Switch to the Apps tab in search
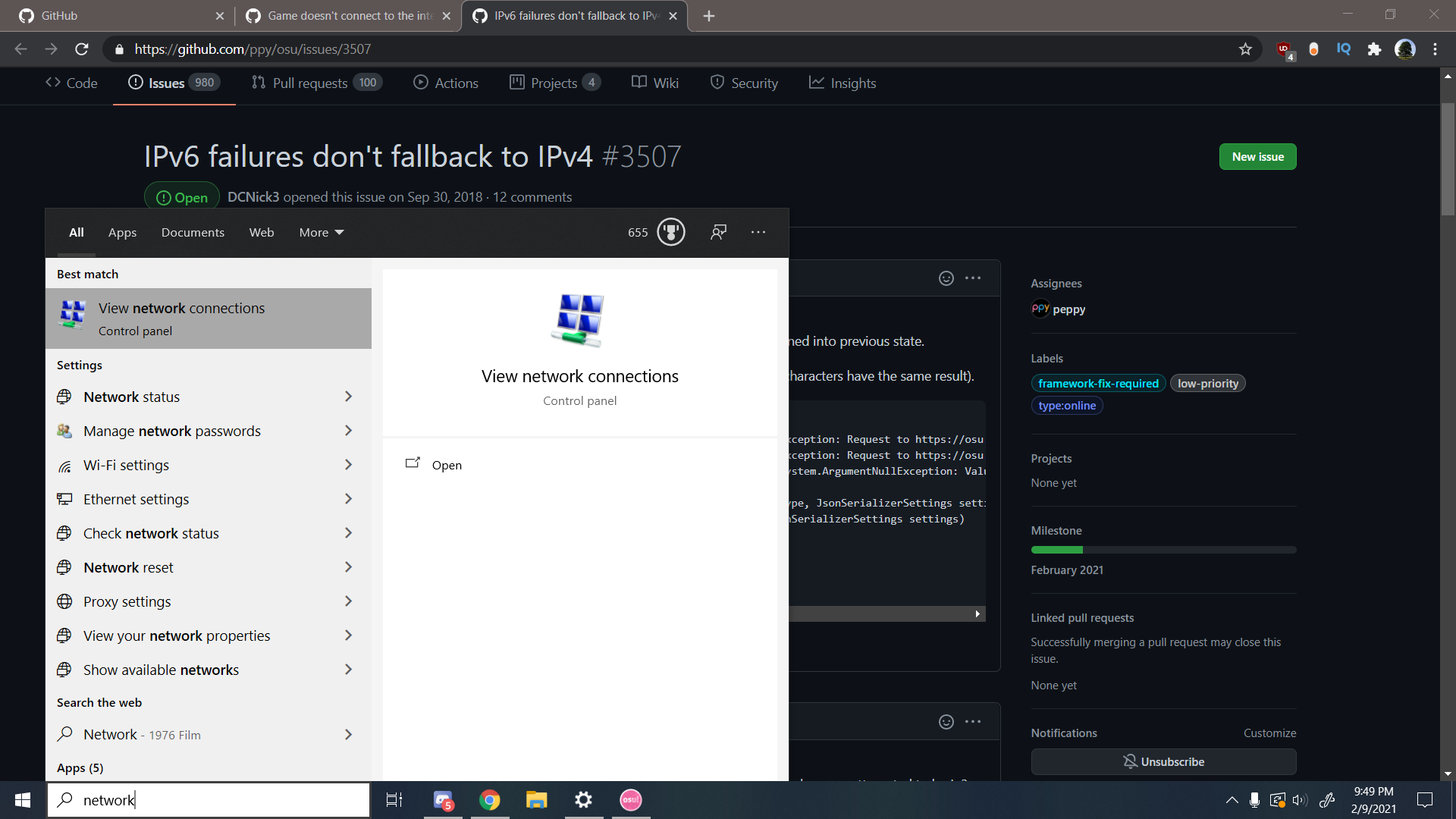The height and width of the screenshot is (819, 1456). coord(122,232)
